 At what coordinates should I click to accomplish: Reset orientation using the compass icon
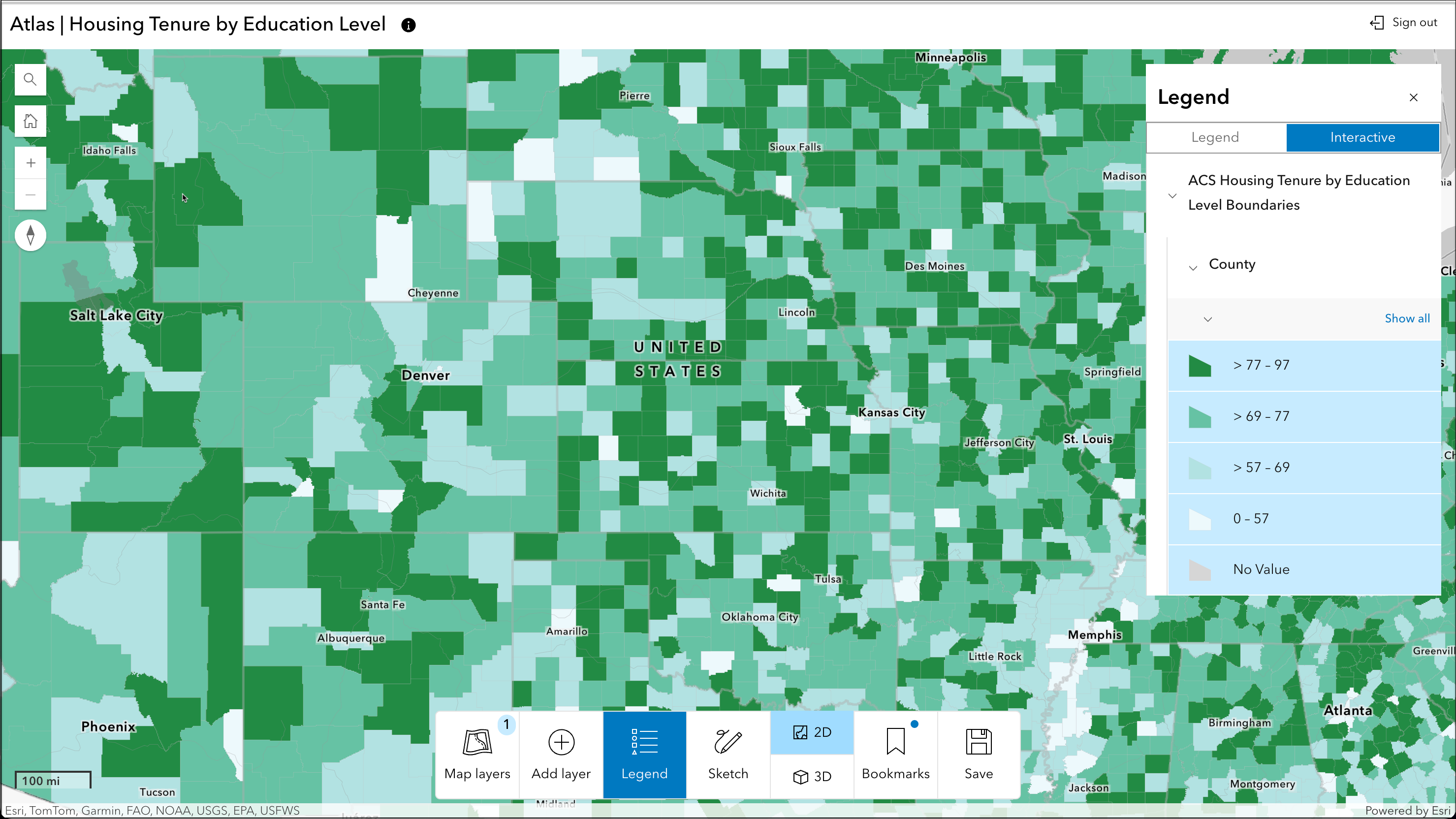(31, 235)
